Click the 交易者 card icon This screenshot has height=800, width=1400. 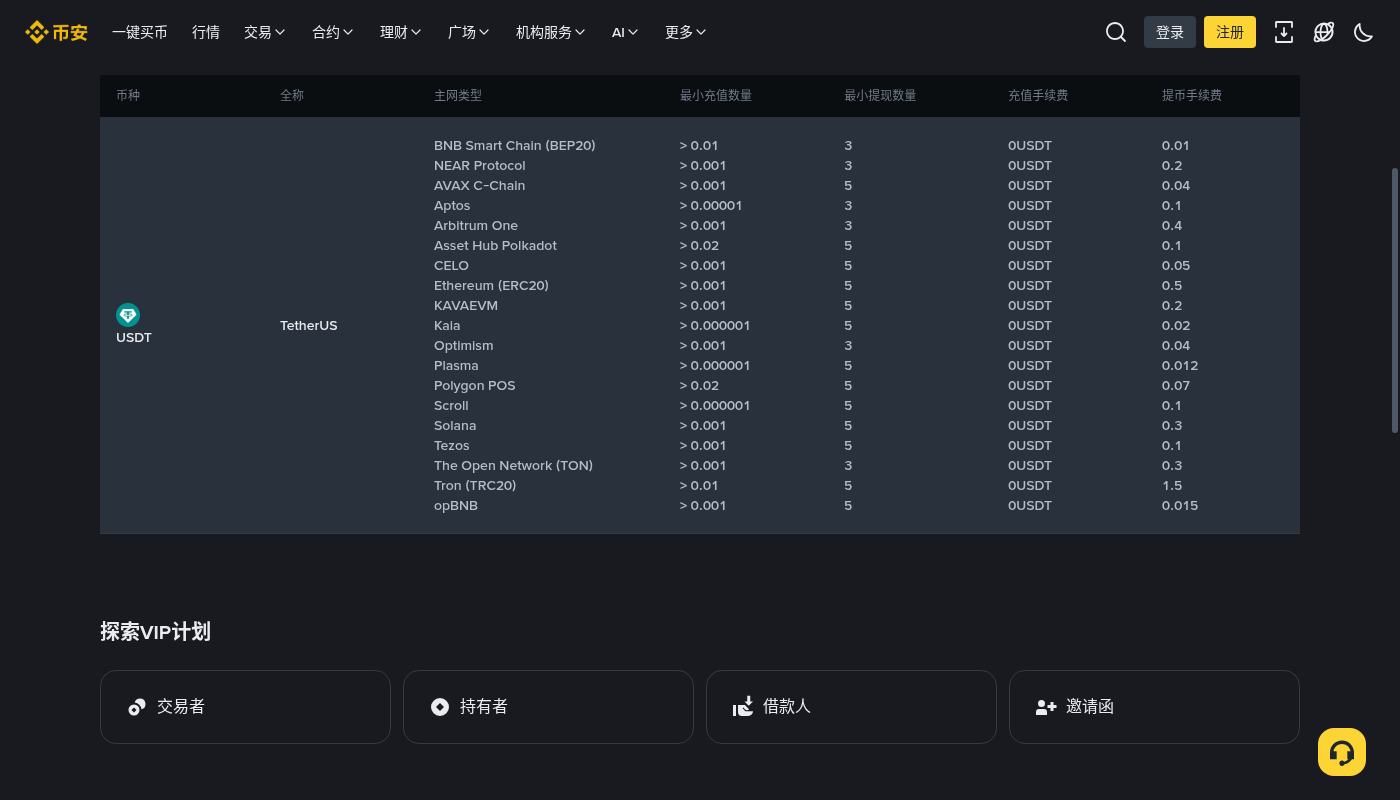point(137,707)
